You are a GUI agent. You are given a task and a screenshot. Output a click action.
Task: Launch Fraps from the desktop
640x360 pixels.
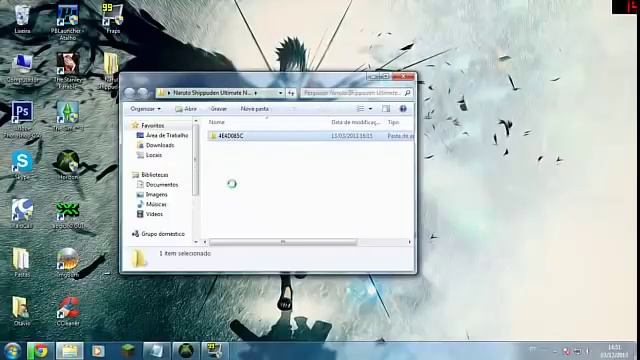pyautogui.click(x=112, y=19)
